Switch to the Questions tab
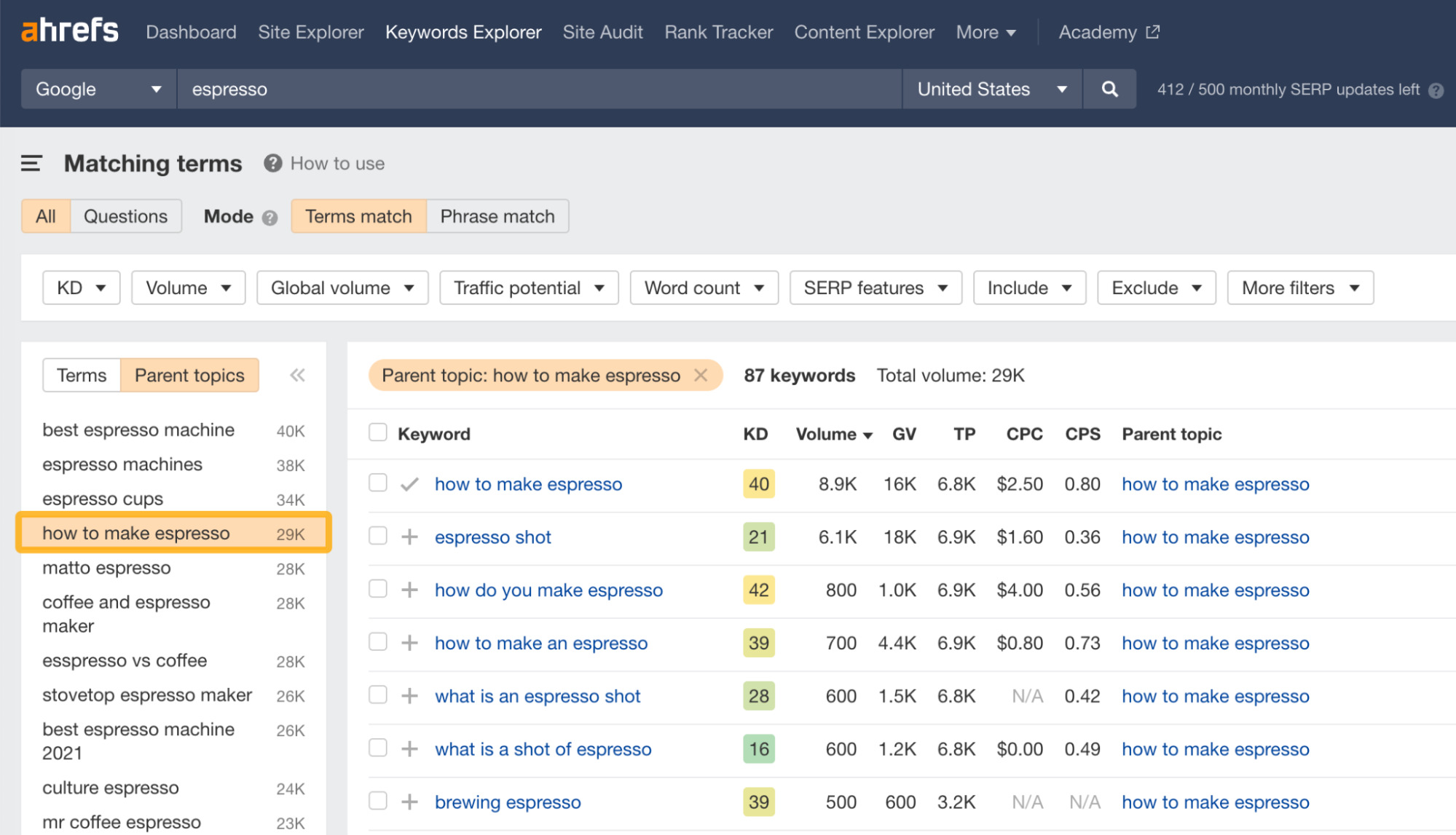This screenshot has width=1456, height=835. 125,216
